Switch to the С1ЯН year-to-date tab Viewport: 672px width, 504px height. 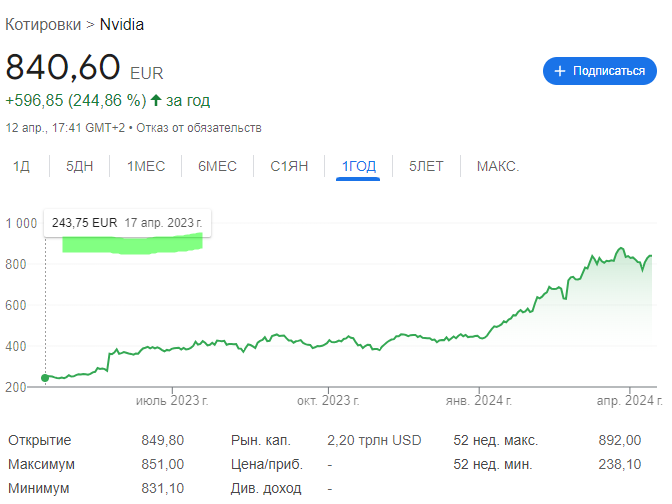[x=289, y=166]
